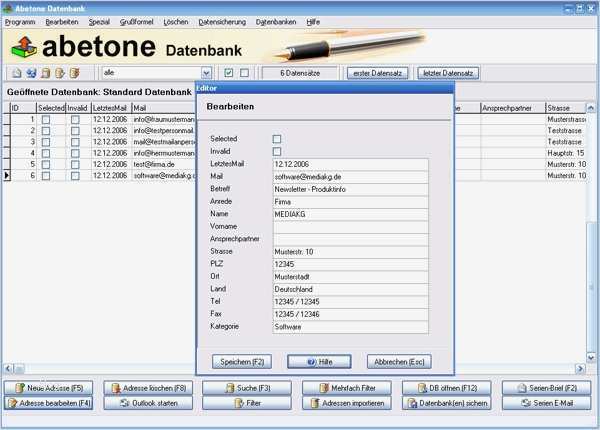The height and width of the screenshot is (430, 600).
Task: Click the mail cell 'test@firma.de'
Action: click(163, 165)
